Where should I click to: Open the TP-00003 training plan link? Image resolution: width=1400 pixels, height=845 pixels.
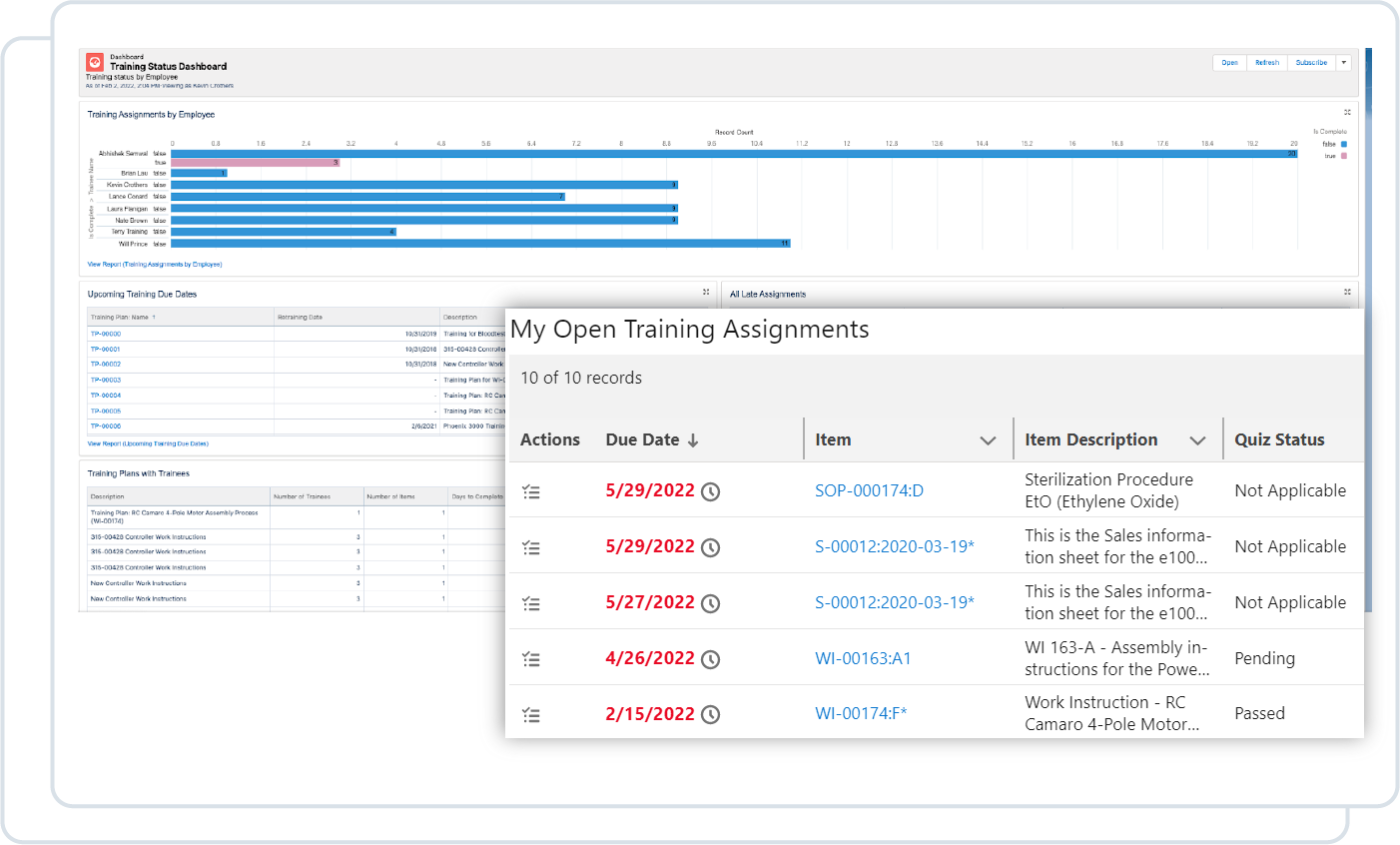[x=106, y=380]
